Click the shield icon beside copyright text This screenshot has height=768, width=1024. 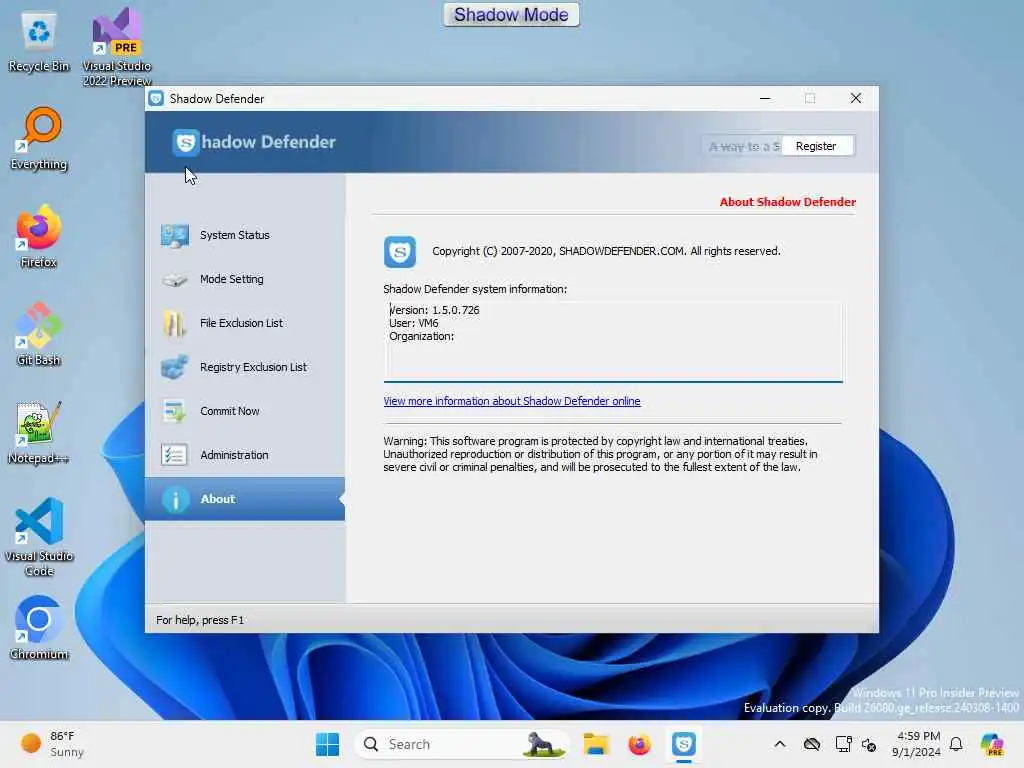400,252
